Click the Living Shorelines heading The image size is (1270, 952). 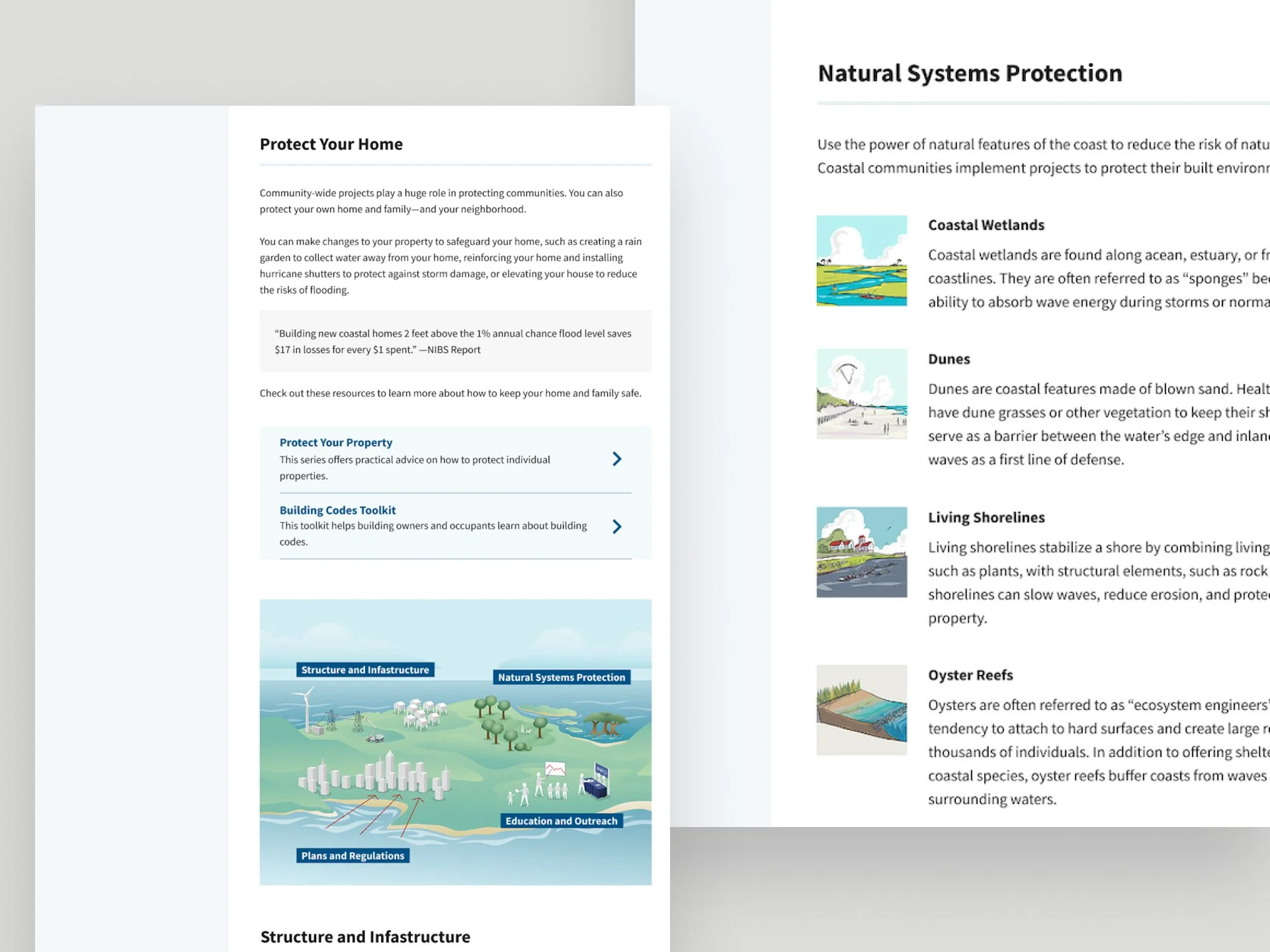click(x=986, y=518)
